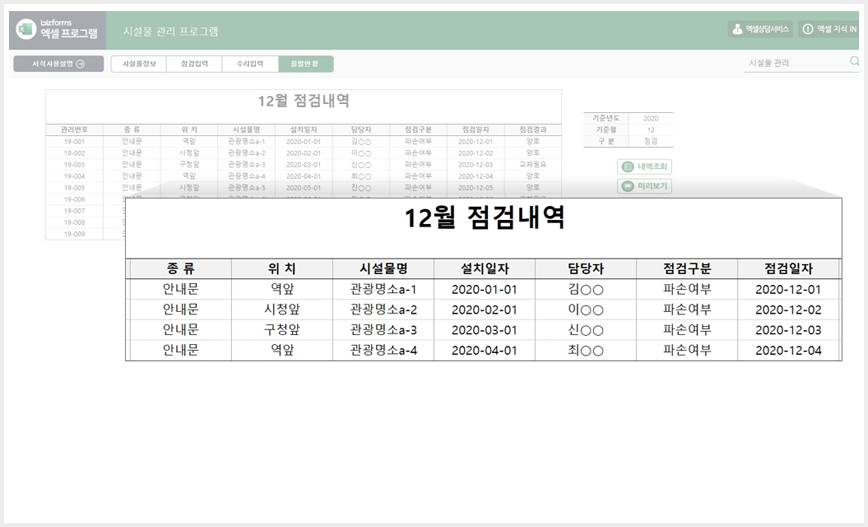Viewport: 868px width, 527px height.
Task: Click the 내역조회 button
Action: pos(644,167)
